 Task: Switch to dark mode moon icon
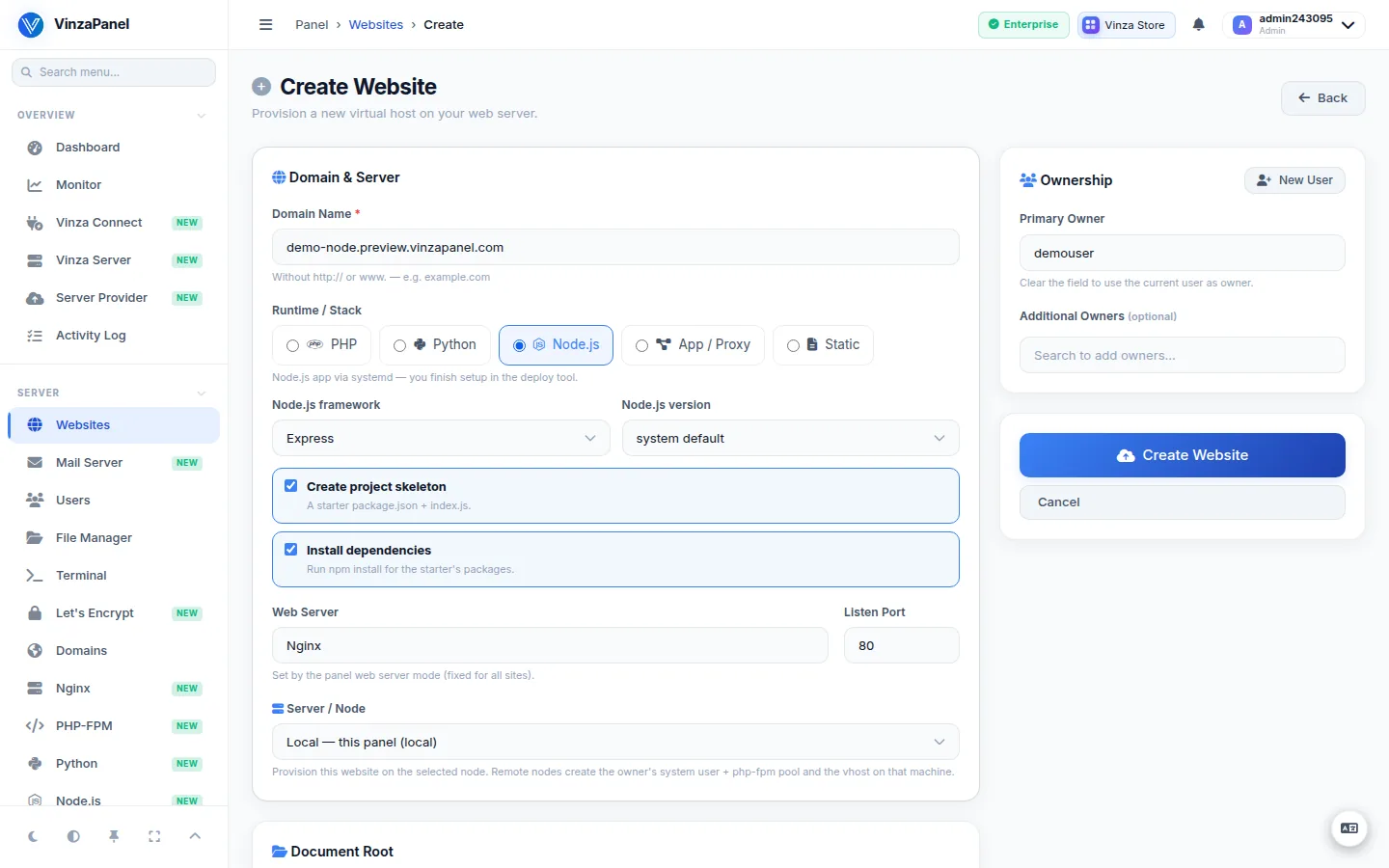(x=33, y=836)
